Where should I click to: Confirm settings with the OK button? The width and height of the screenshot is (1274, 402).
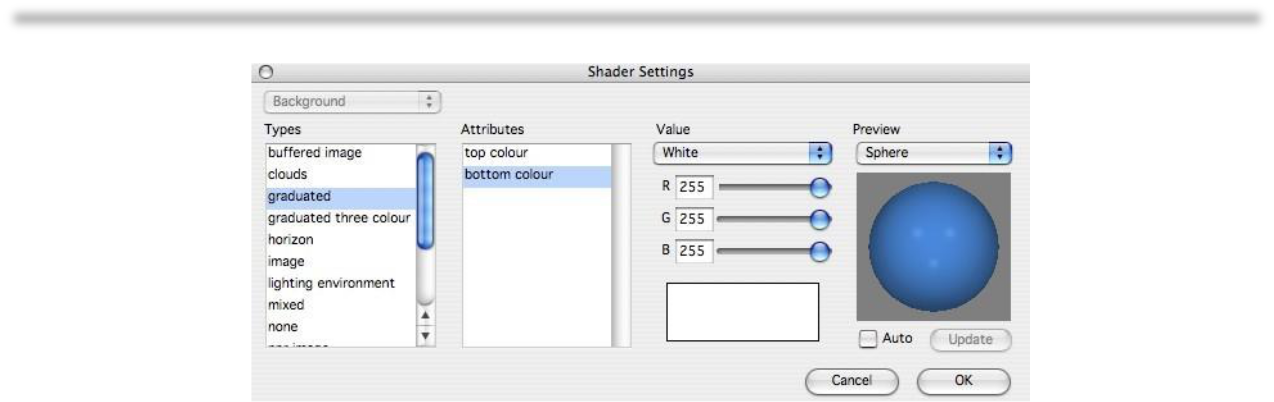965,380
